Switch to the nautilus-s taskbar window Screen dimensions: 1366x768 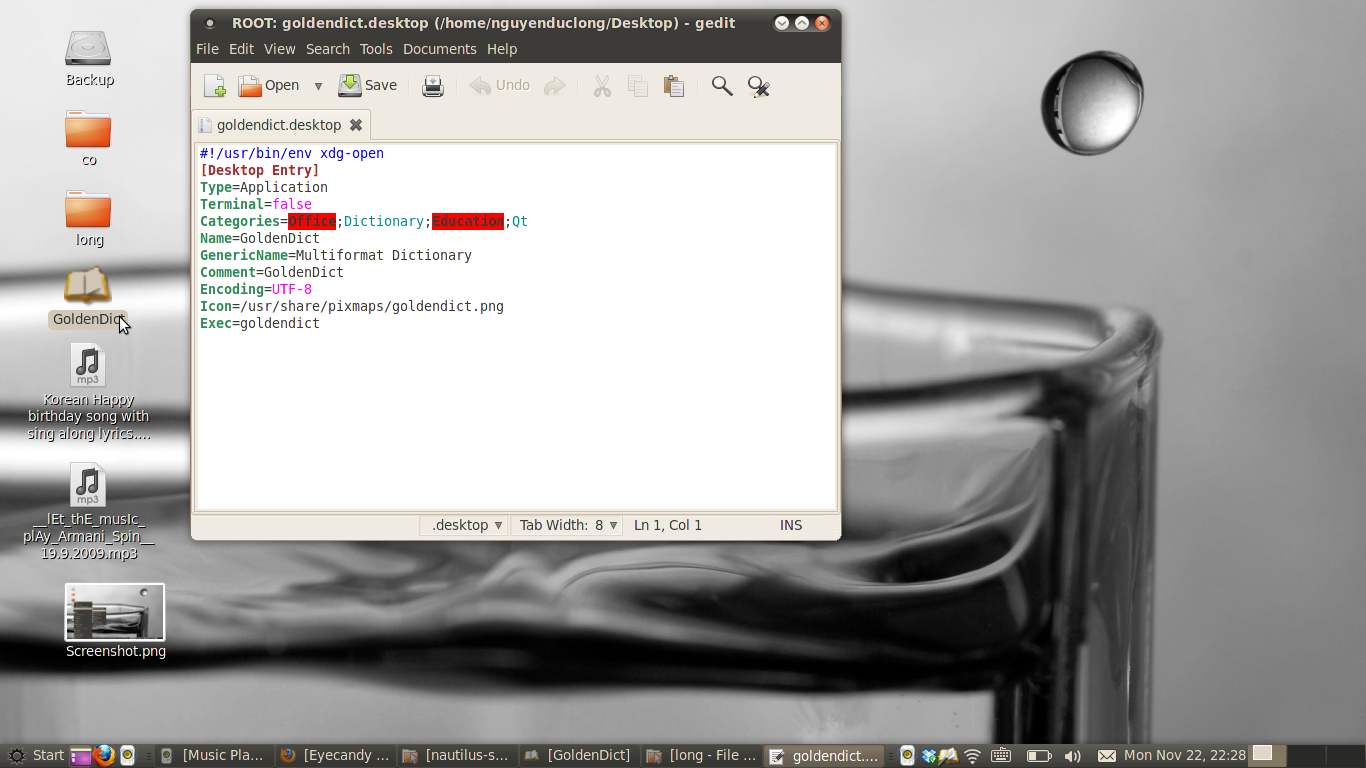click(x=456, y=755)
